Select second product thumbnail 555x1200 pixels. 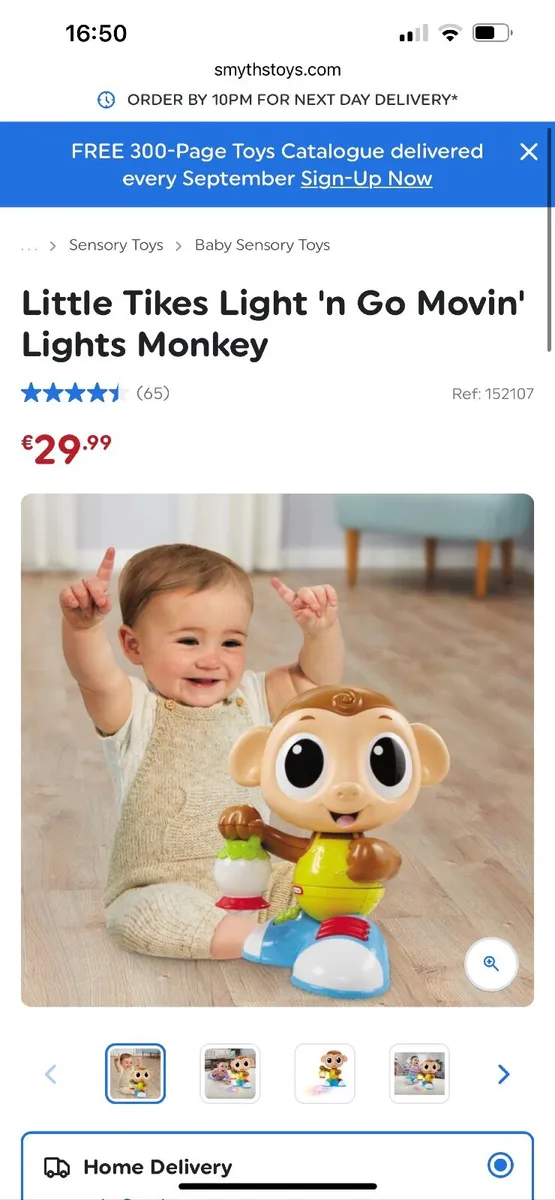230,1074
